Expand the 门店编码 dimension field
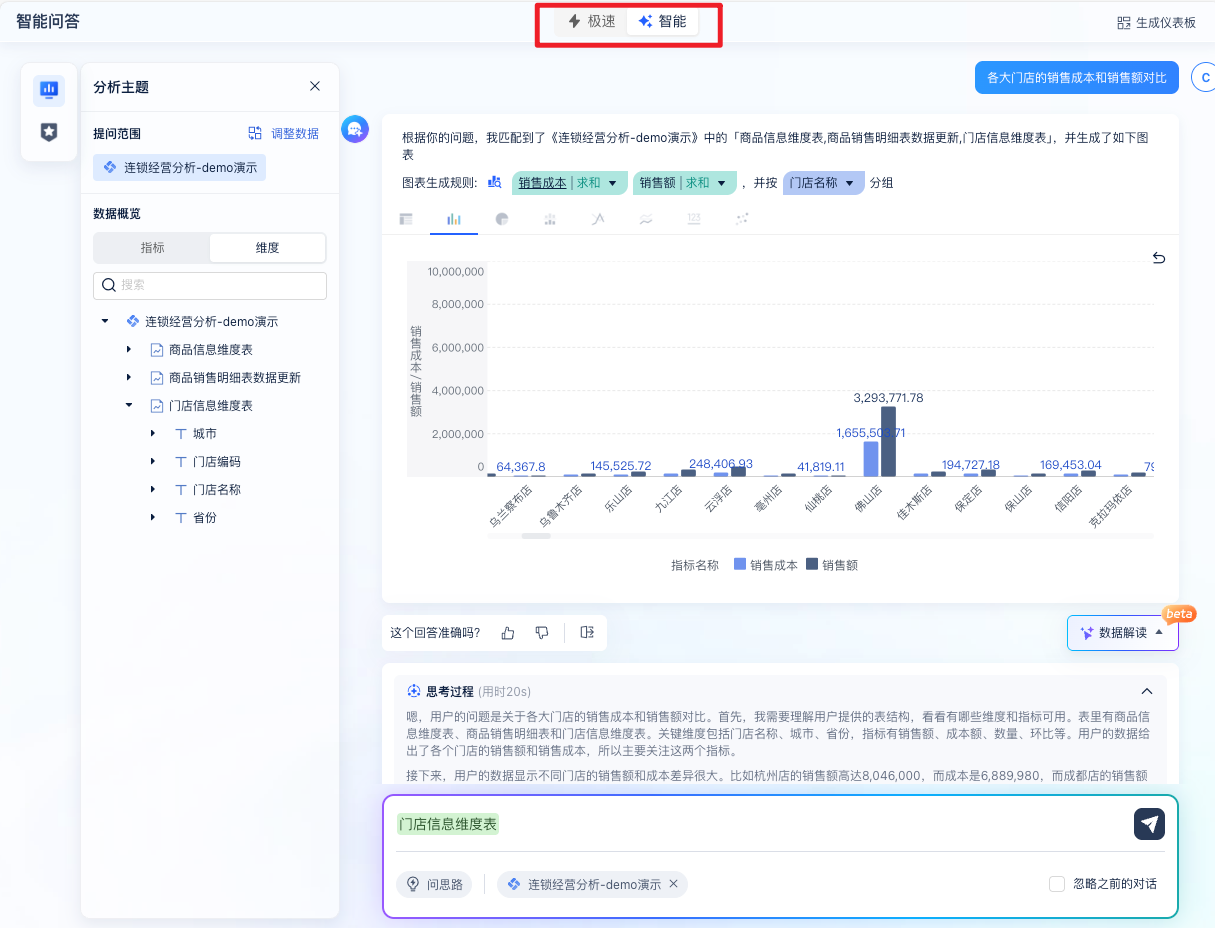Image resolution: width=1215 pixels, height=928 pixels. pyautogui.click(x=153, y=461)
